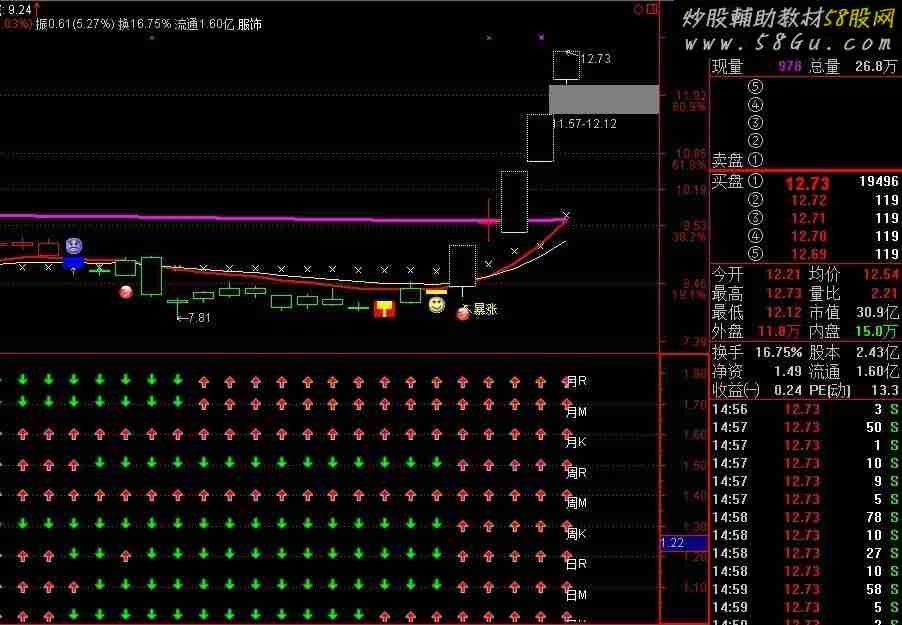Click the 14:56 trade tick row

805,410
